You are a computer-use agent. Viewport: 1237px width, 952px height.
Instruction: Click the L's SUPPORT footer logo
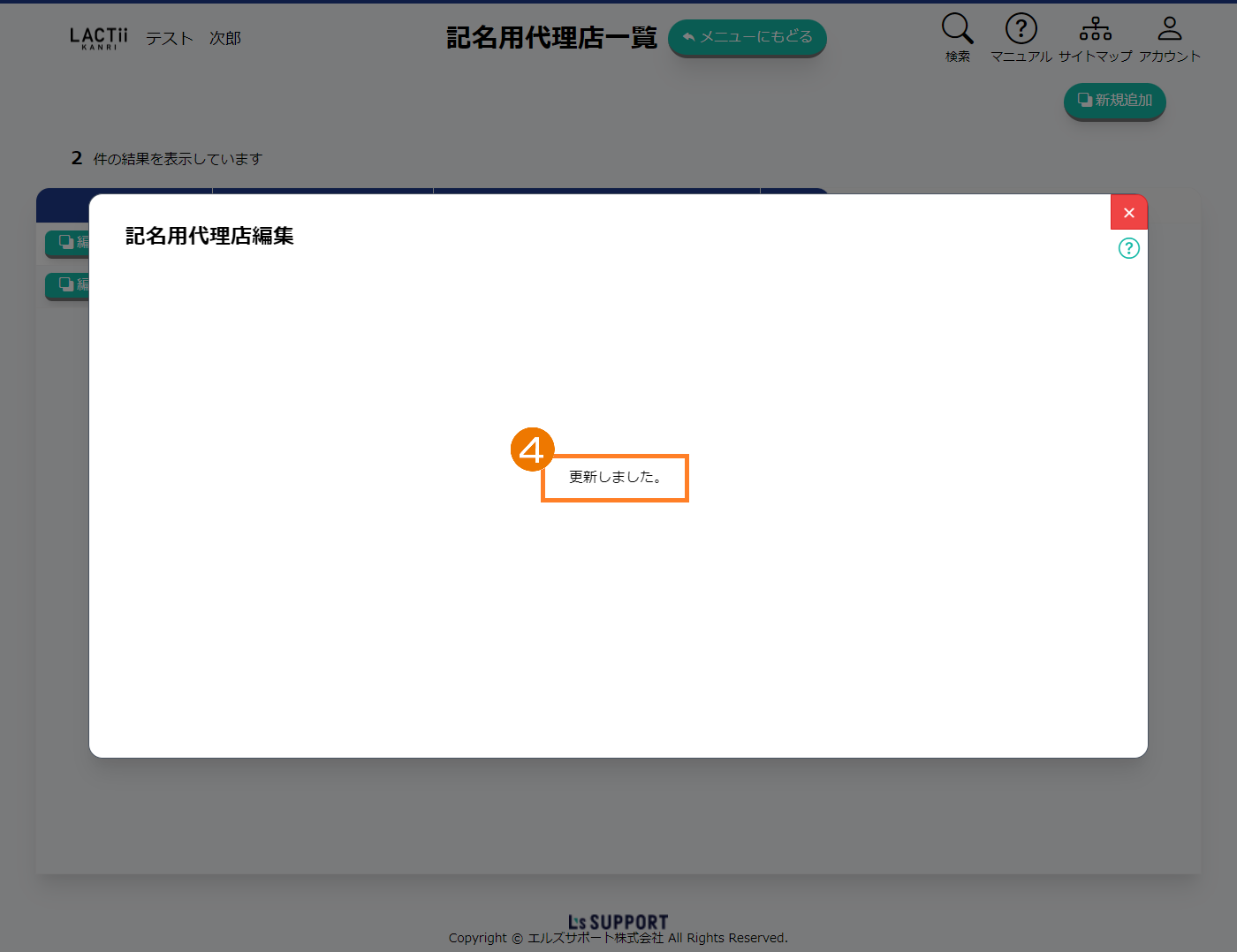(618, 922)
